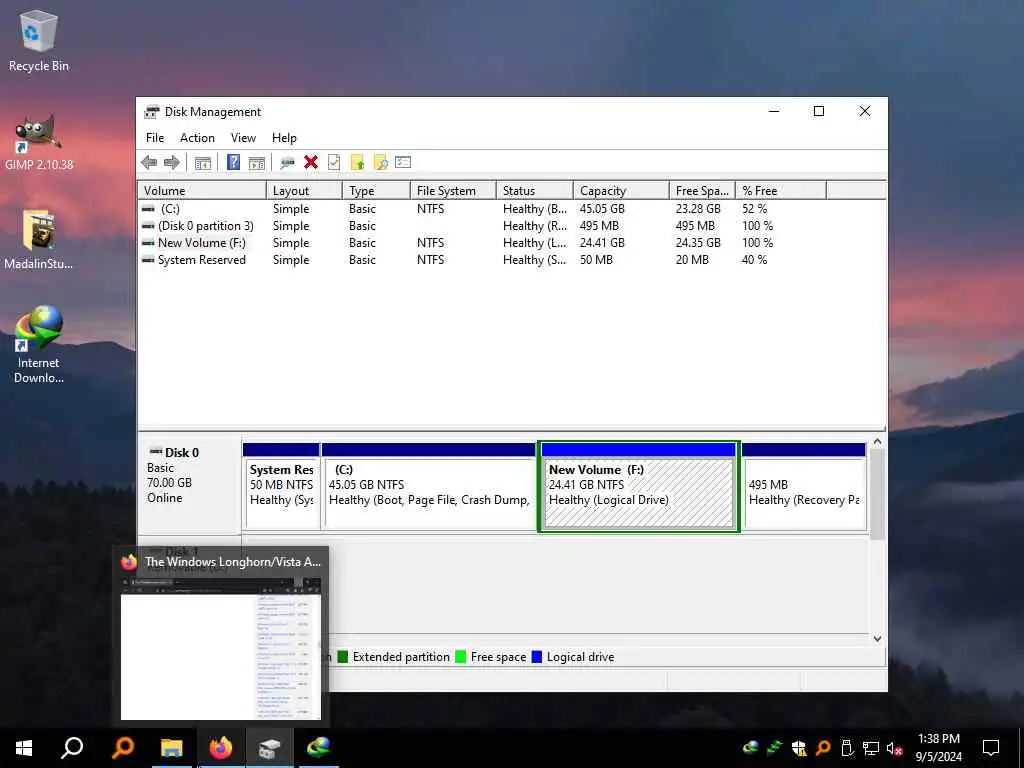Select the New Volume (F:) logical drive block
This screenshot has height=768, width=1024.
tap(639, 487)
